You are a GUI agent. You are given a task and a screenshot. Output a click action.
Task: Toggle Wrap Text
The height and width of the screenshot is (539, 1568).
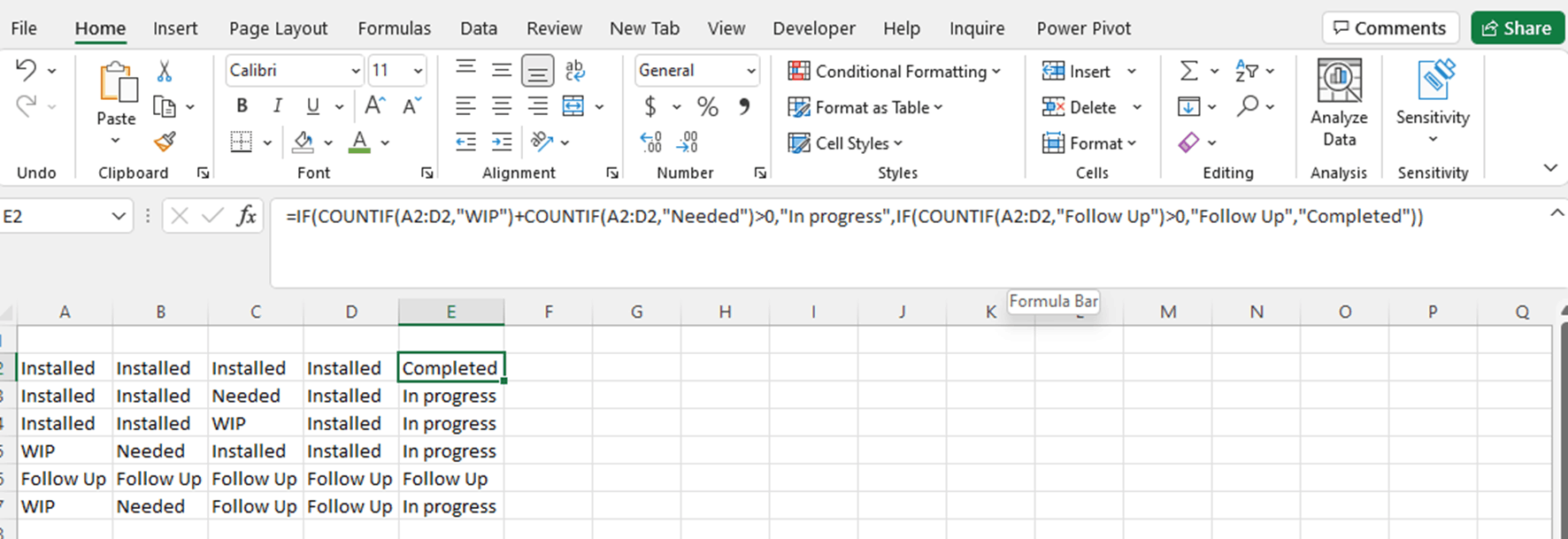tap(574, 70)
